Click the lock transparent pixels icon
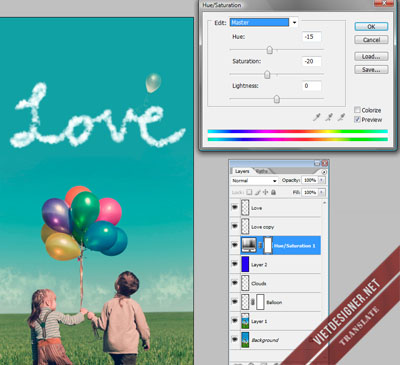The width and height of the screenshot is (400, 365). 249,192
